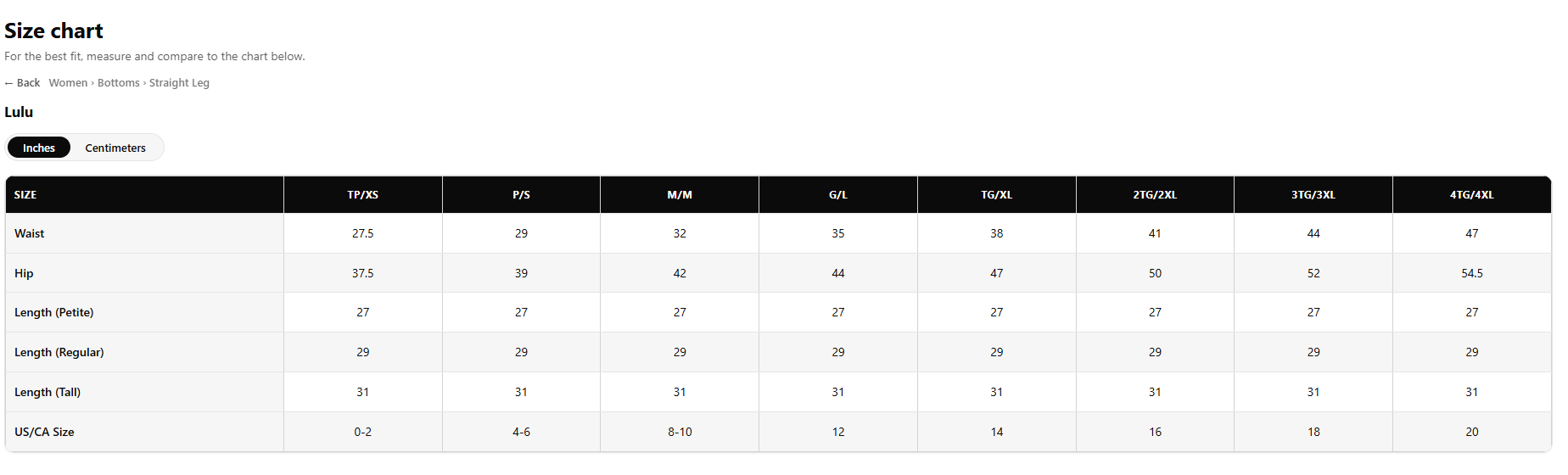Click the G/L column header
1568x475 pixels.
click(x=838, y=195)
